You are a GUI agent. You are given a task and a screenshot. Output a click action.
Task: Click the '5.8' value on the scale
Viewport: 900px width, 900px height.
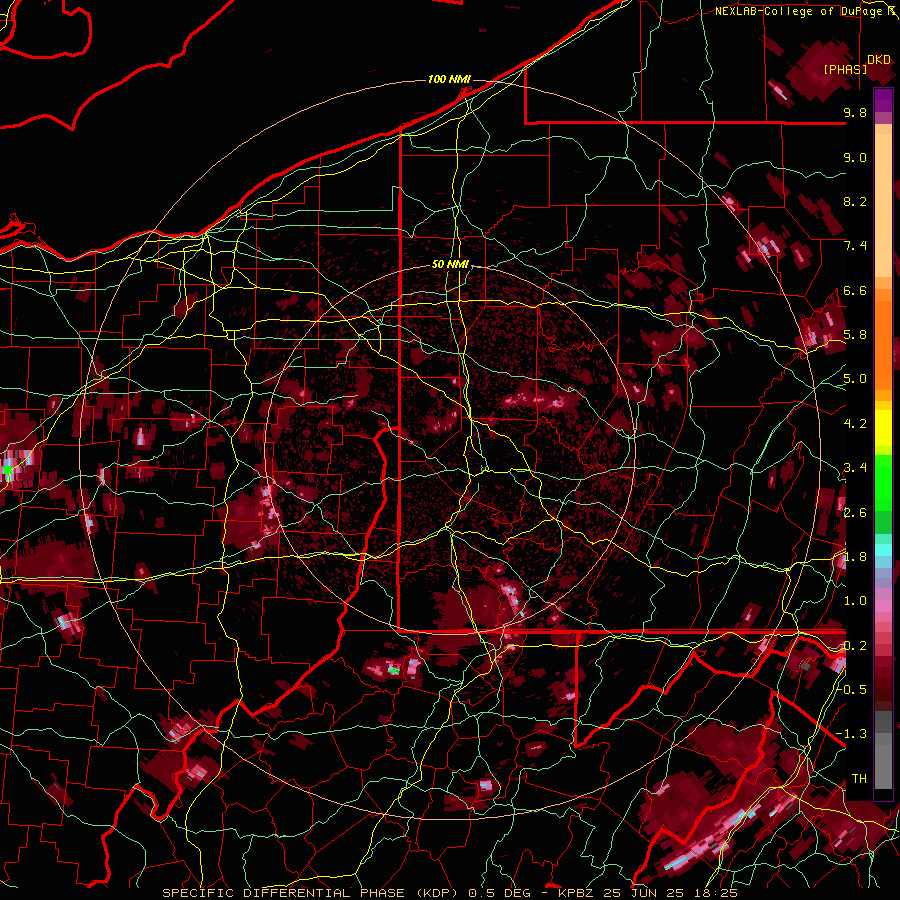[855, 335]
